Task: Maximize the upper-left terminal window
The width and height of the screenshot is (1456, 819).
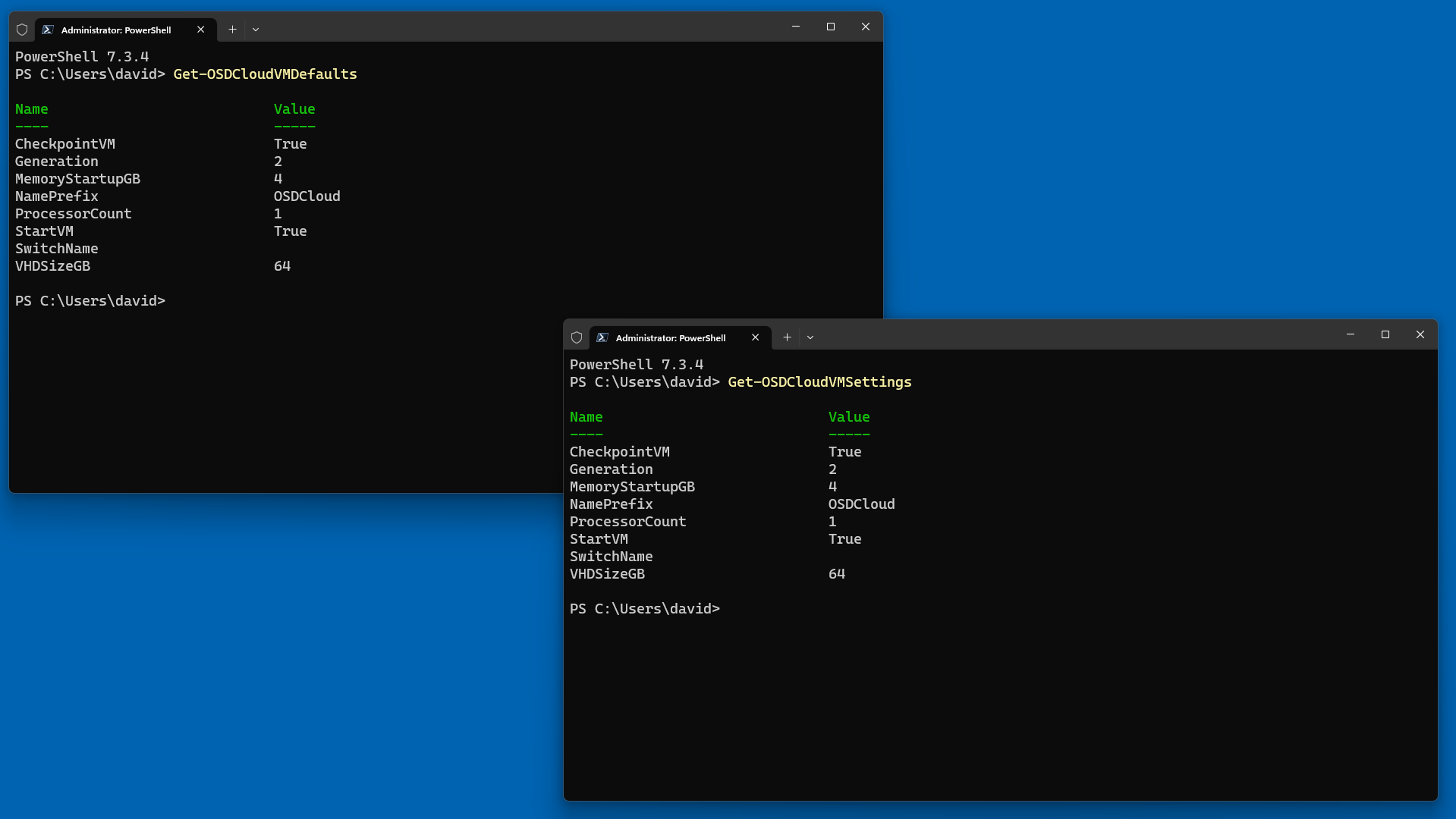Action: 831,27
